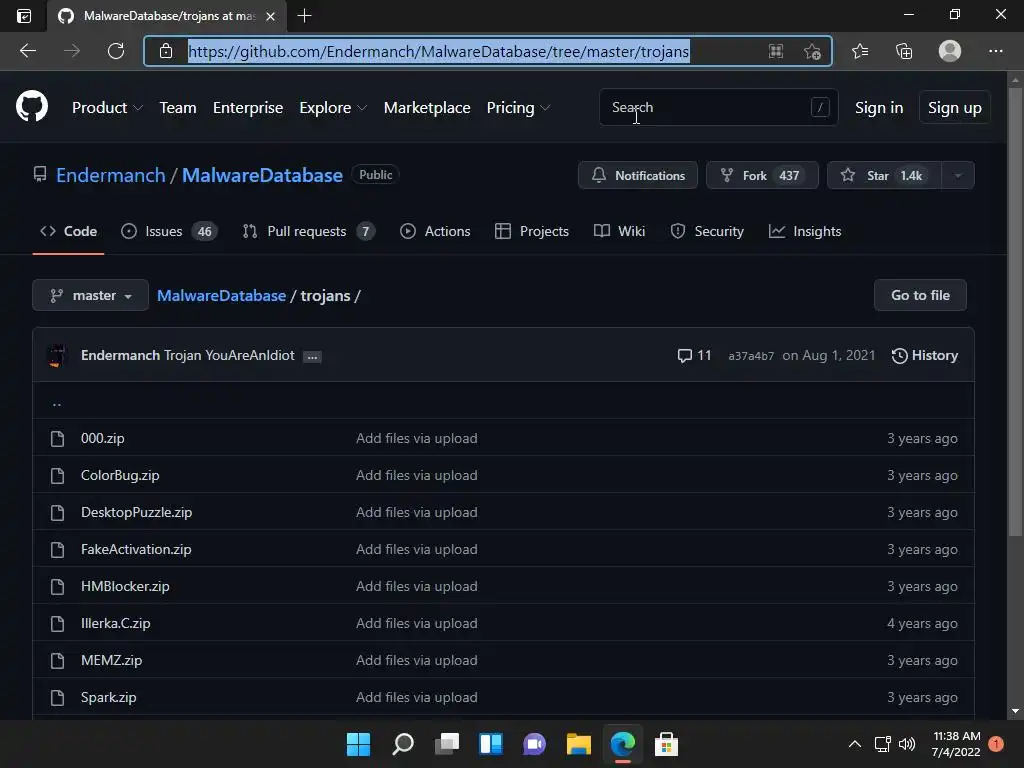The width and height of the screenshot is (1024, 768).
Task: Switch to the Projects tab
Action: point(532,231)
